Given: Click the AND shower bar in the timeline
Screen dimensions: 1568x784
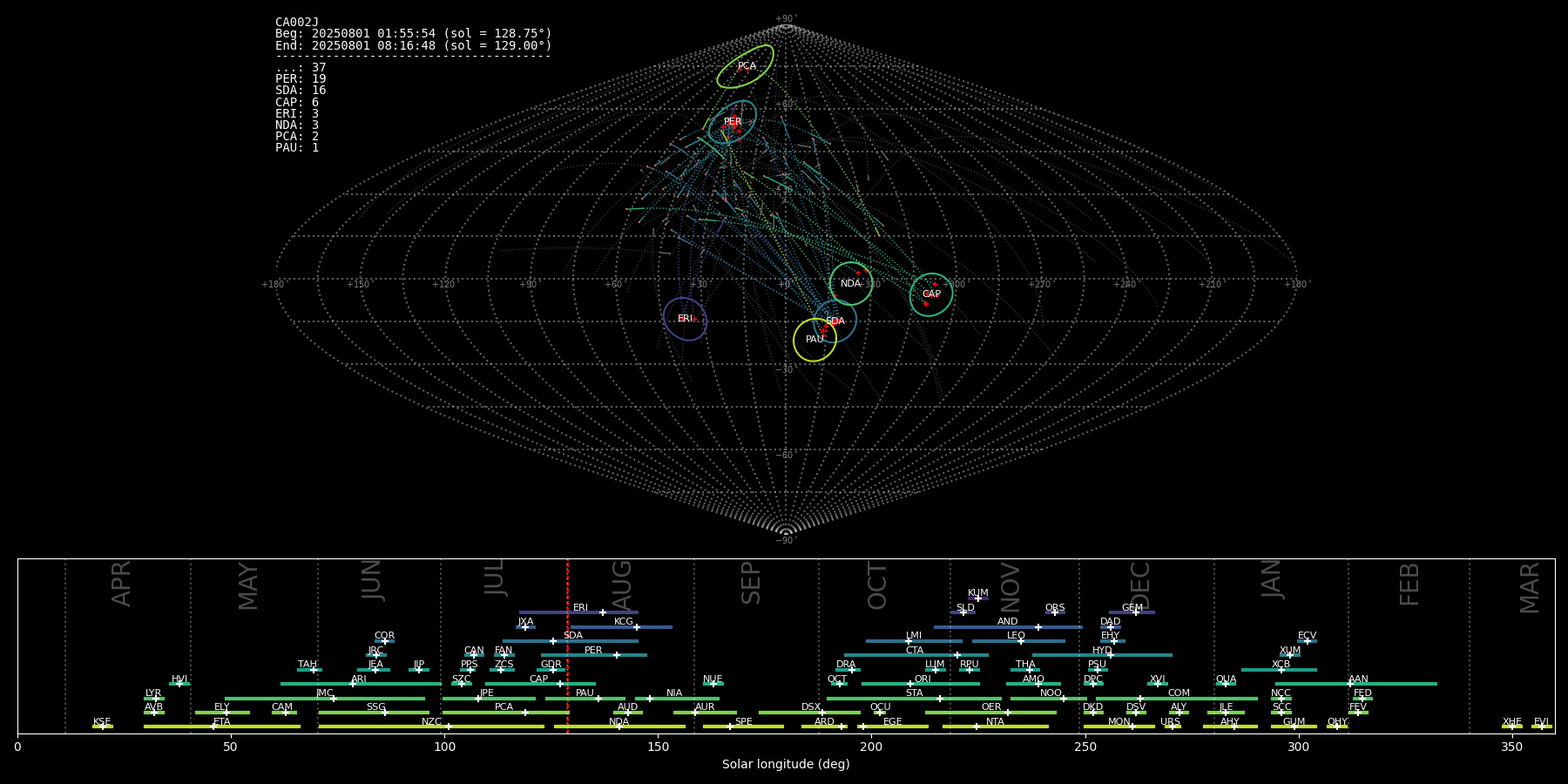Looking at the screenshot, I should click(1008, 626).
